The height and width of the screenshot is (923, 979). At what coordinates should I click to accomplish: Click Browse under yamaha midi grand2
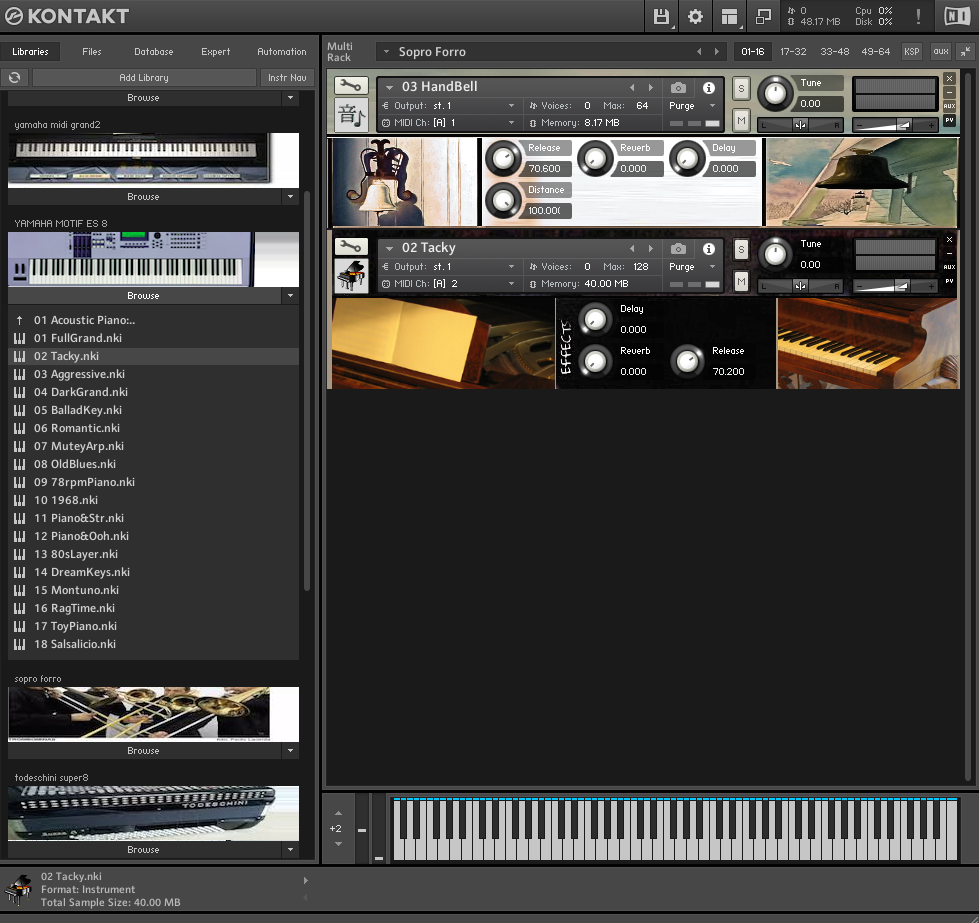[x=143, y=197]
